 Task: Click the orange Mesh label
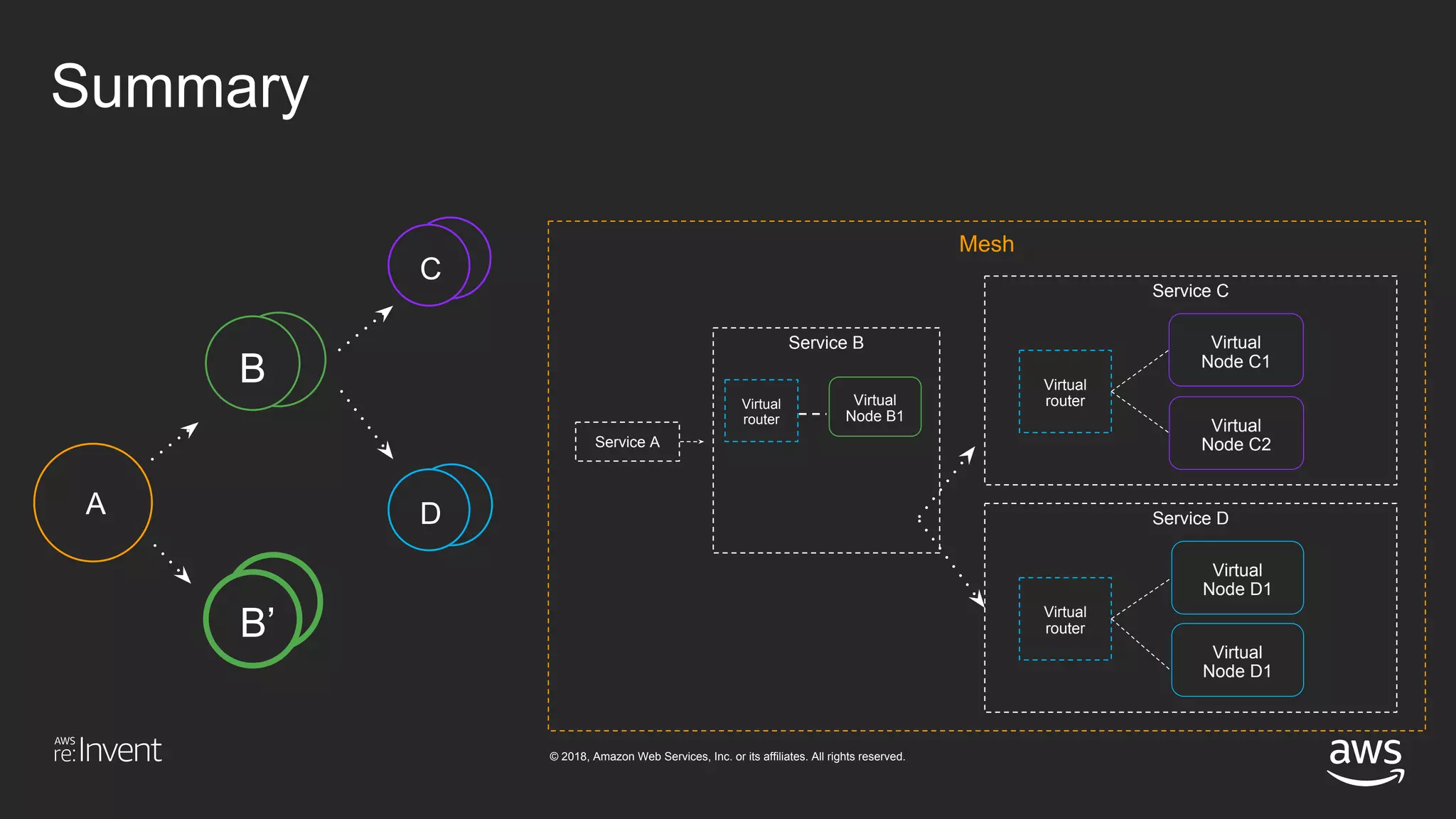tap(986, 244)
